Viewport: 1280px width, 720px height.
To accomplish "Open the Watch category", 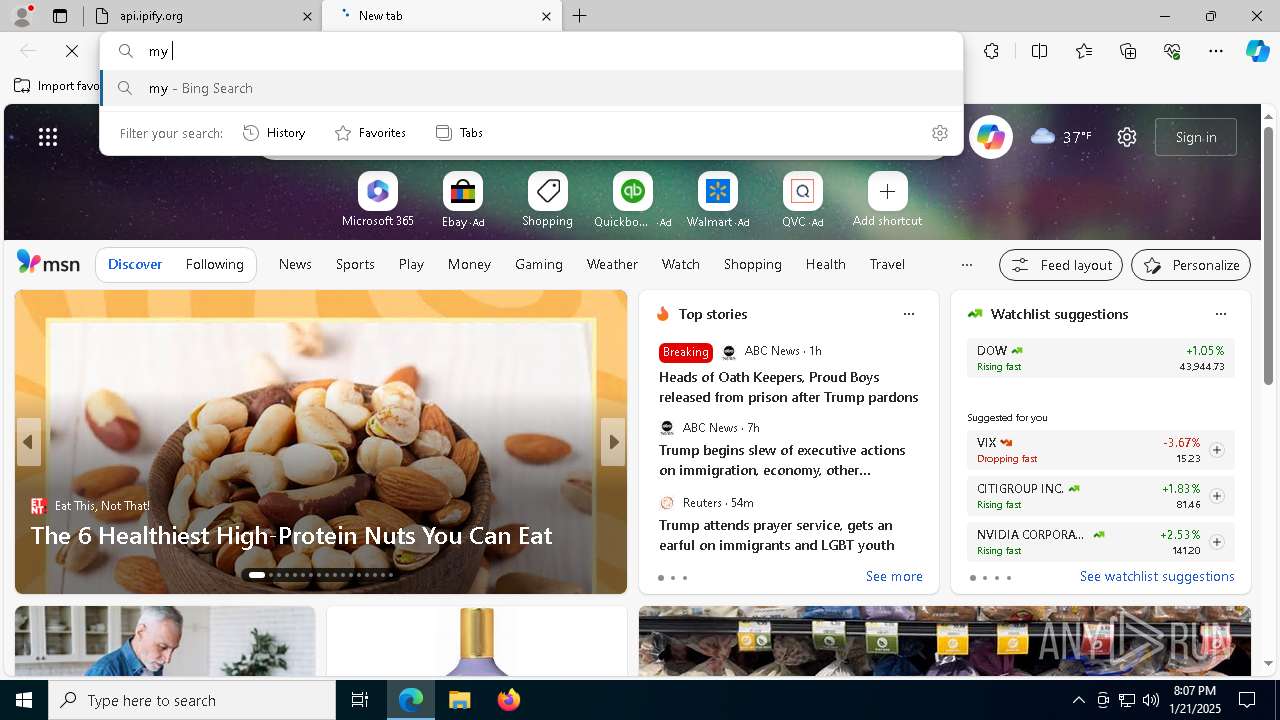I will [x=681, y=264].
